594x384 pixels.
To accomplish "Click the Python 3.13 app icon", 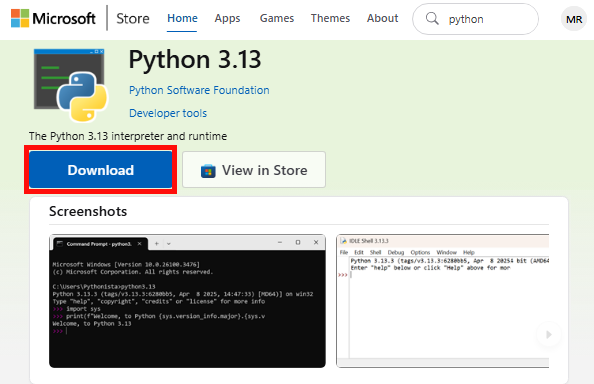I will [x=70, y=85].
